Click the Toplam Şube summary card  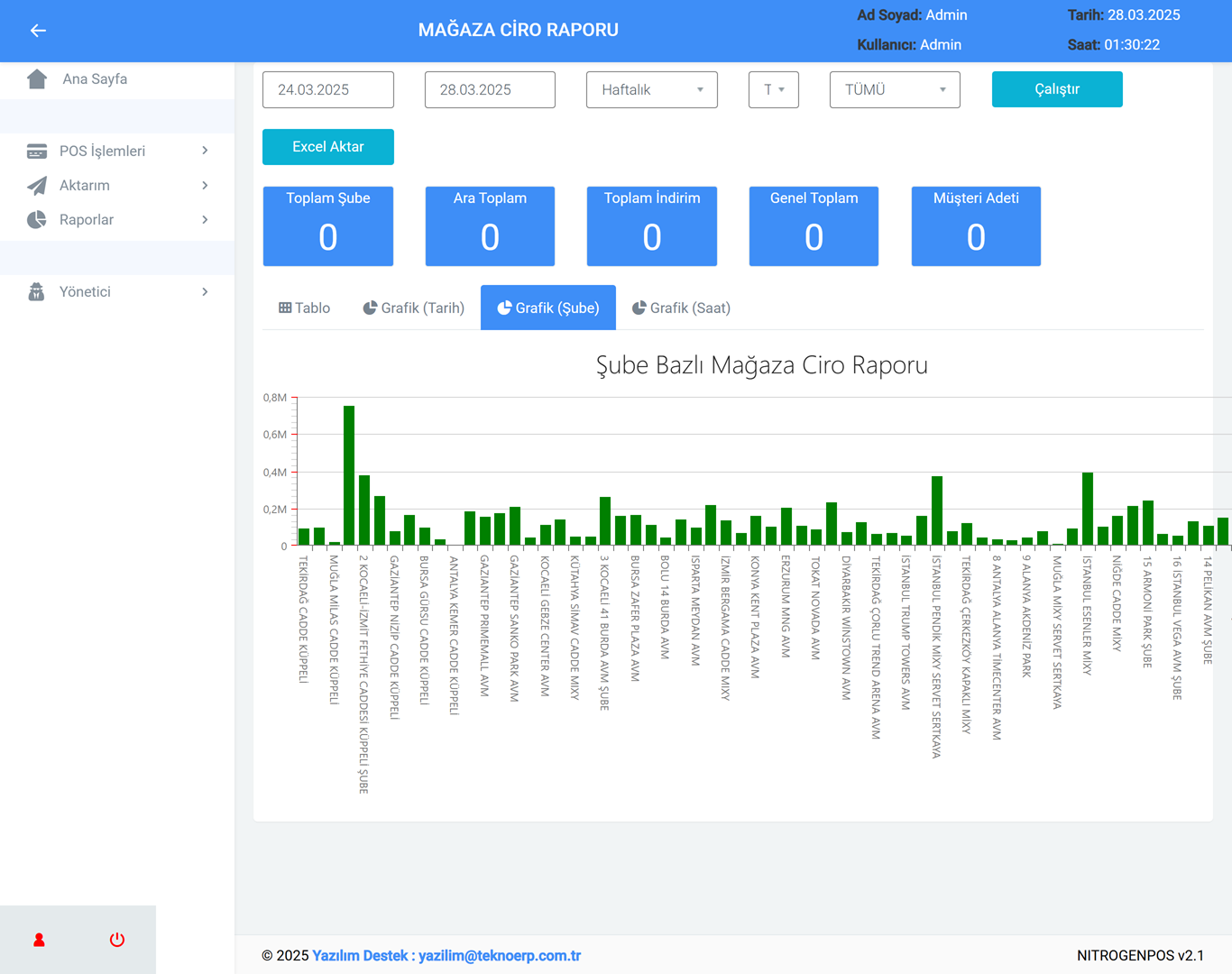pyautogui.click(x=328, y=226)
